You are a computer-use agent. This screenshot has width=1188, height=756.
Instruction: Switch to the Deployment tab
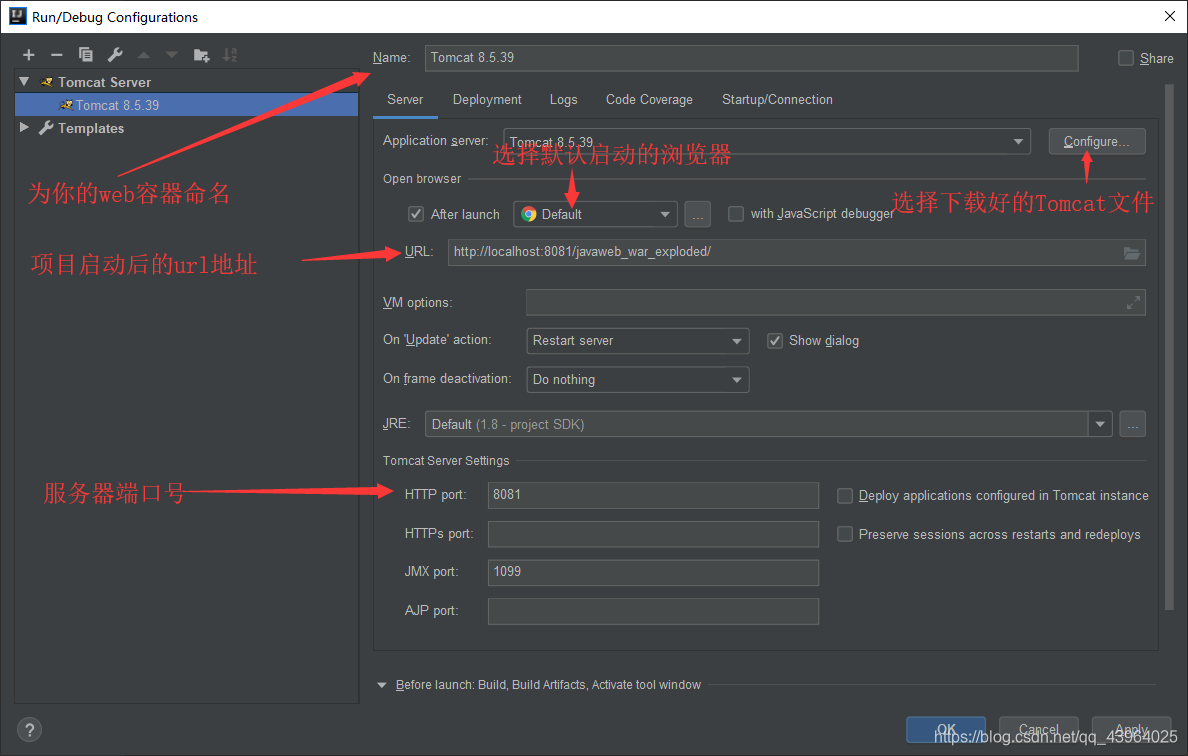pyautogui.click(x=487, y=99)
